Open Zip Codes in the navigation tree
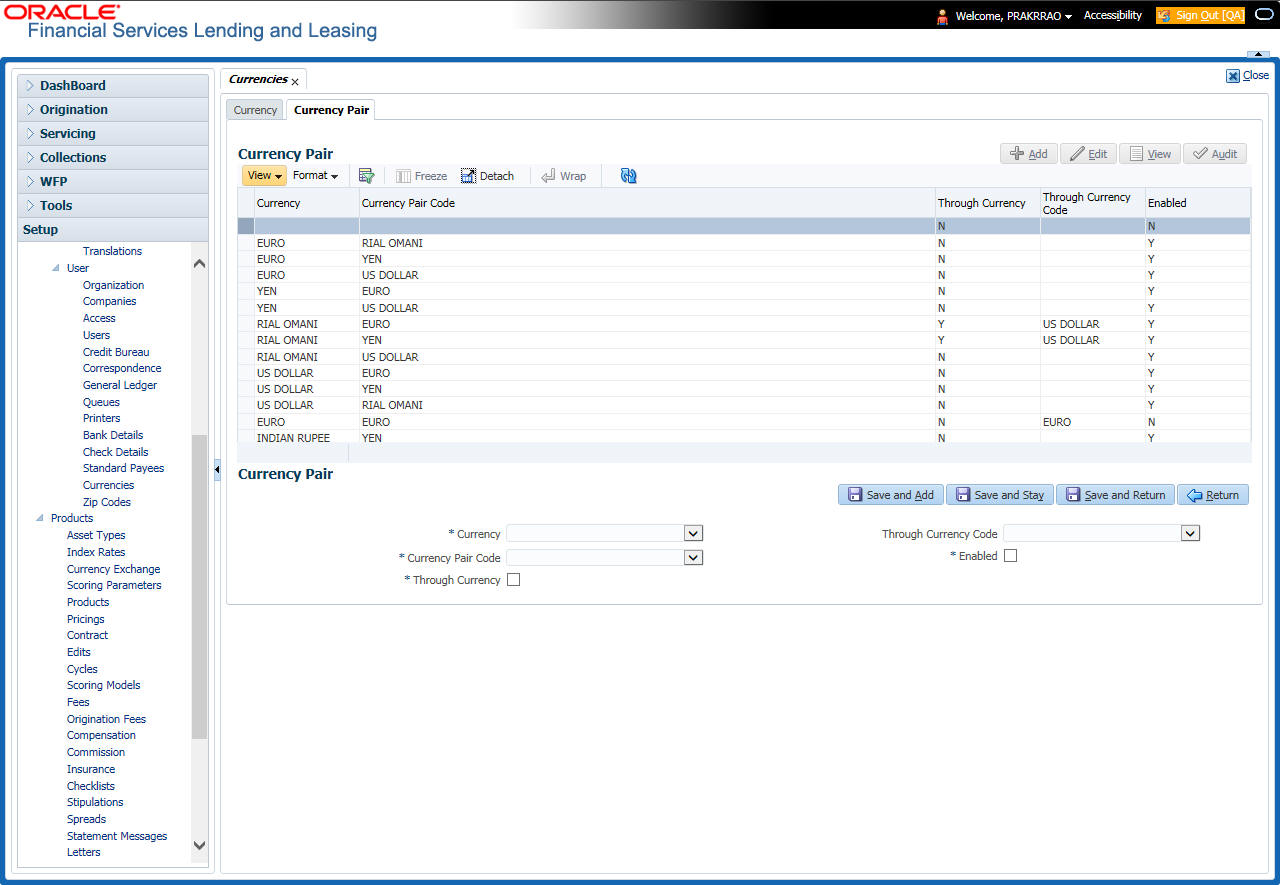The image size is (1280, 885). pos(107,502)
